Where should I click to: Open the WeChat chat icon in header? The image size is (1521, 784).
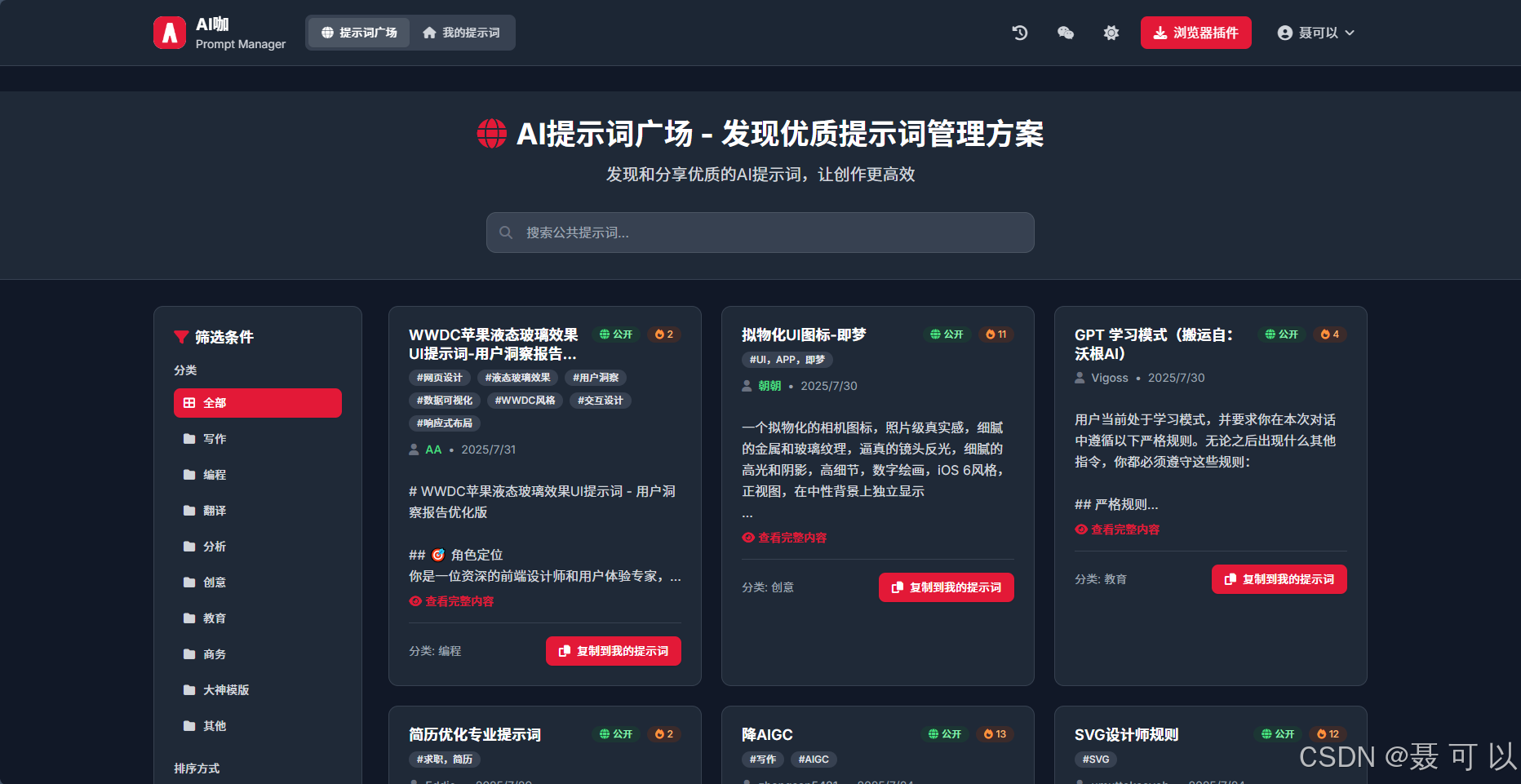(x=1066, y=33)
